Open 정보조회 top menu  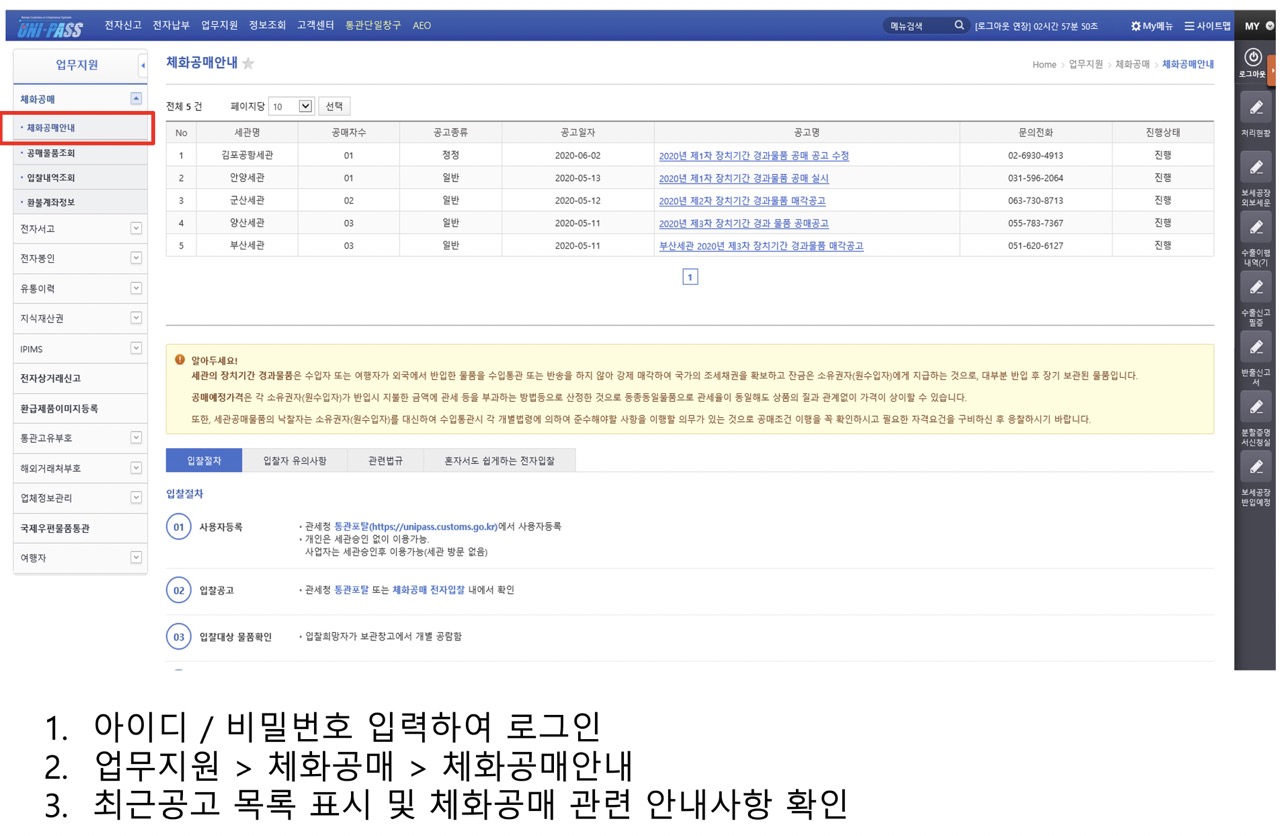coord(267,26)
